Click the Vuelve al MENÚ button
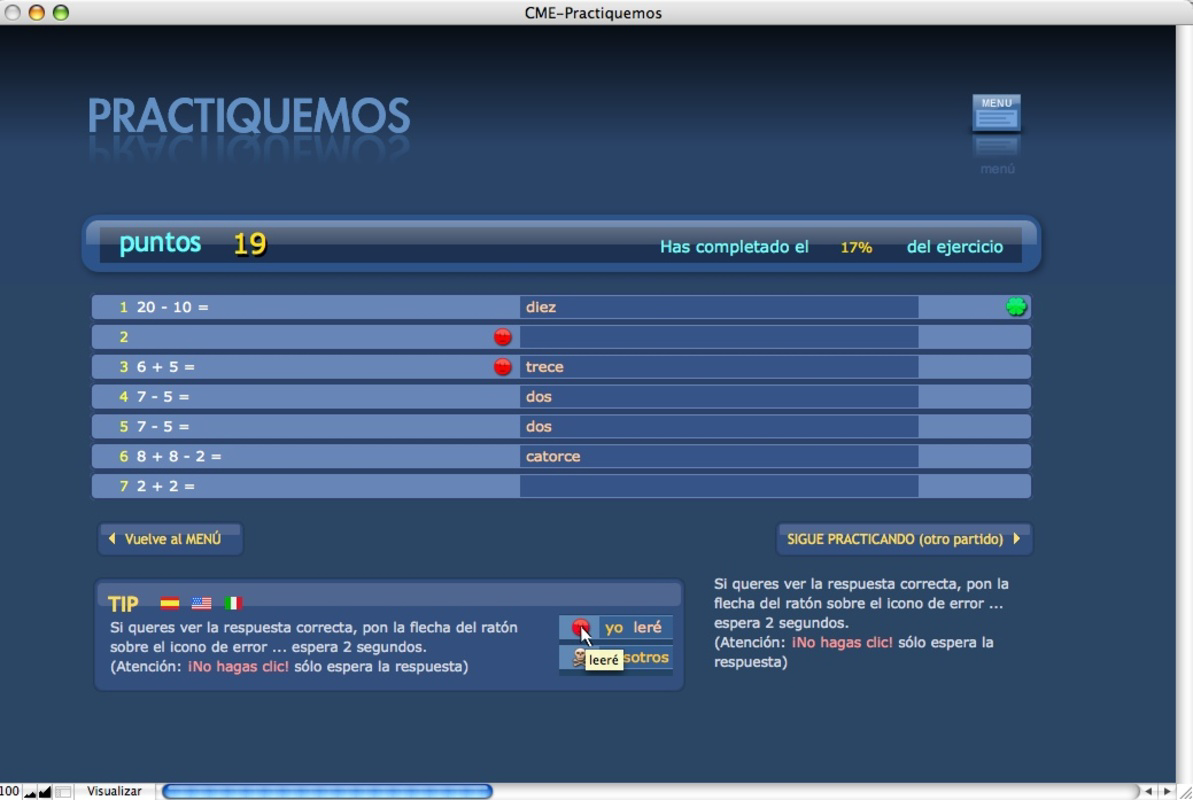Image resolution: width=1193 pixels, height=800 pixels. click(x=170, y=539)
